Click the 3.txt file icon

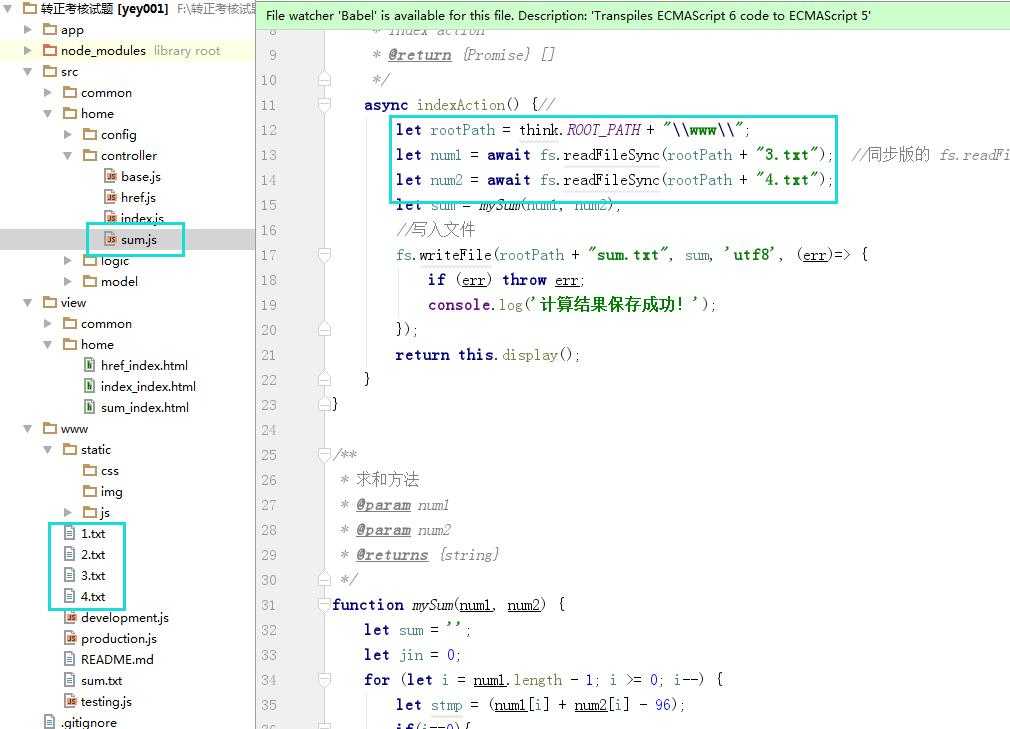coord(70,575)
